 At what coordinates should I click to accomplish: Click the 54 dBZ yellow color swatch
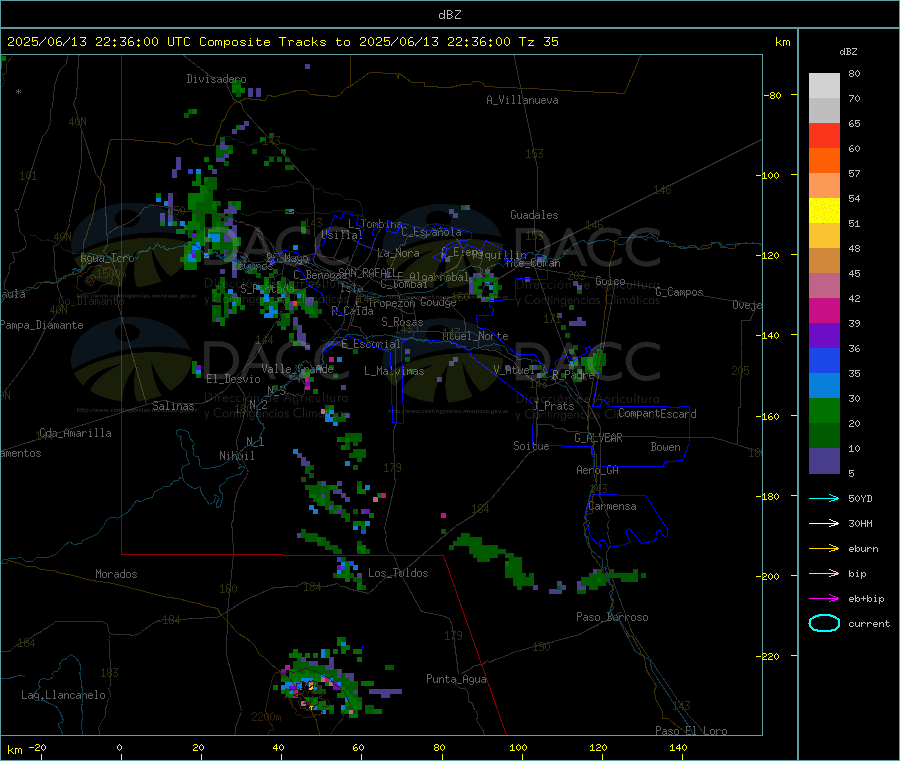824,210
